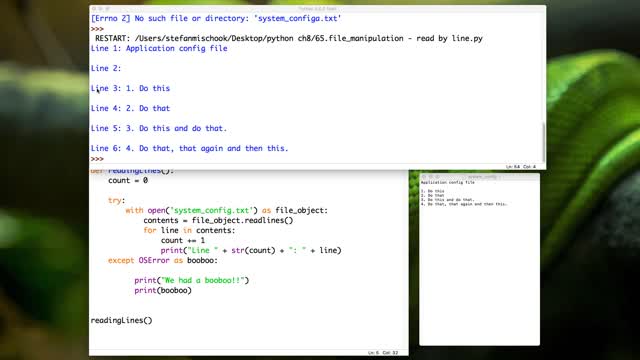Click the 'Line 6: 4. Do that' shell output
This screenshot has width=640, height=360.
[x=189, y=149]
